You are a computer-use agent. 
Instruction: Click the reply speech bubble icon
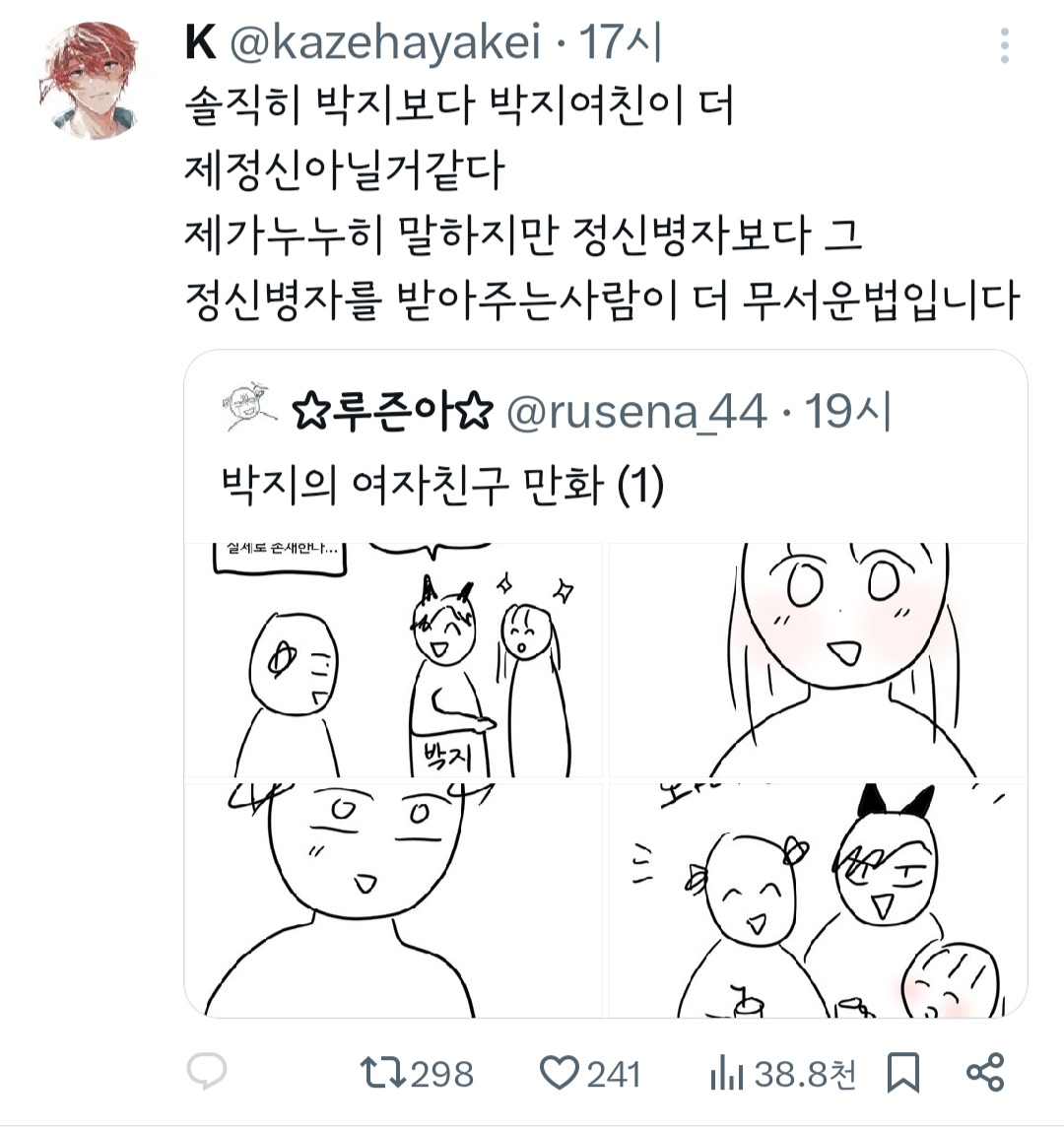coord(207,1072)
